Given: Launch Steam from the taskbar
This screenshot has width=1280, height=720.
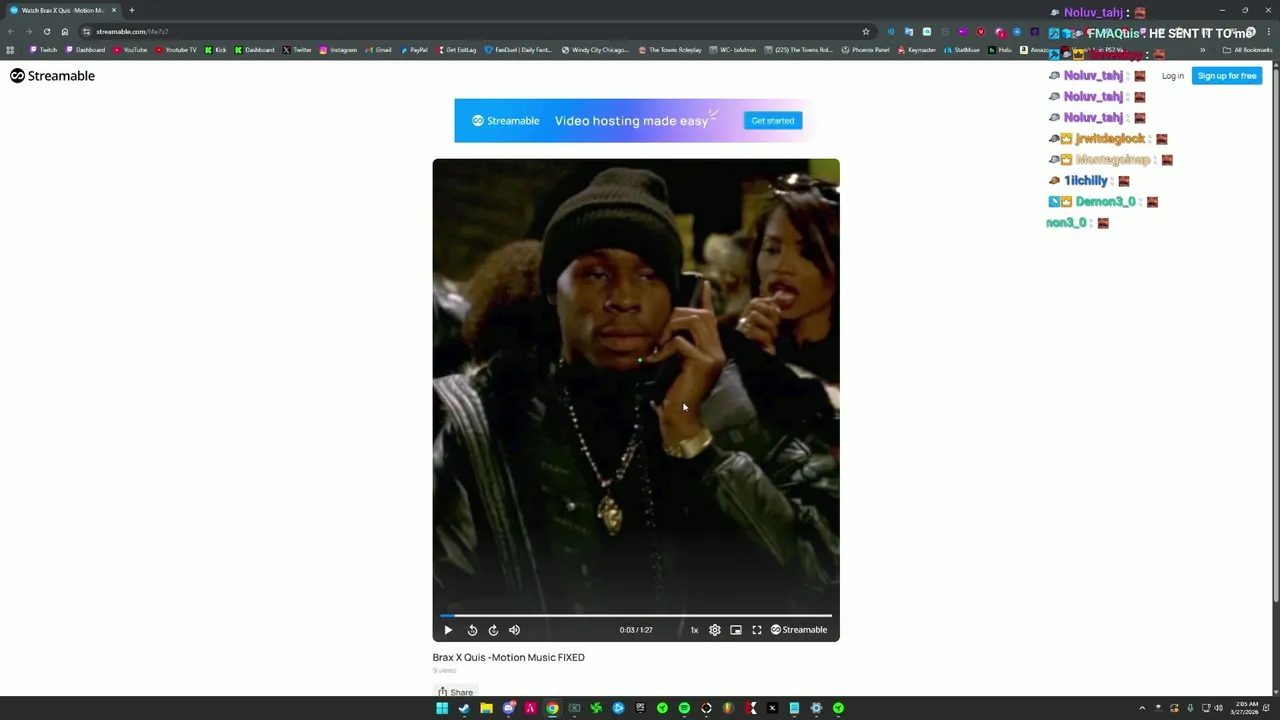Looking at the screenshot, I should pos(464,708).
